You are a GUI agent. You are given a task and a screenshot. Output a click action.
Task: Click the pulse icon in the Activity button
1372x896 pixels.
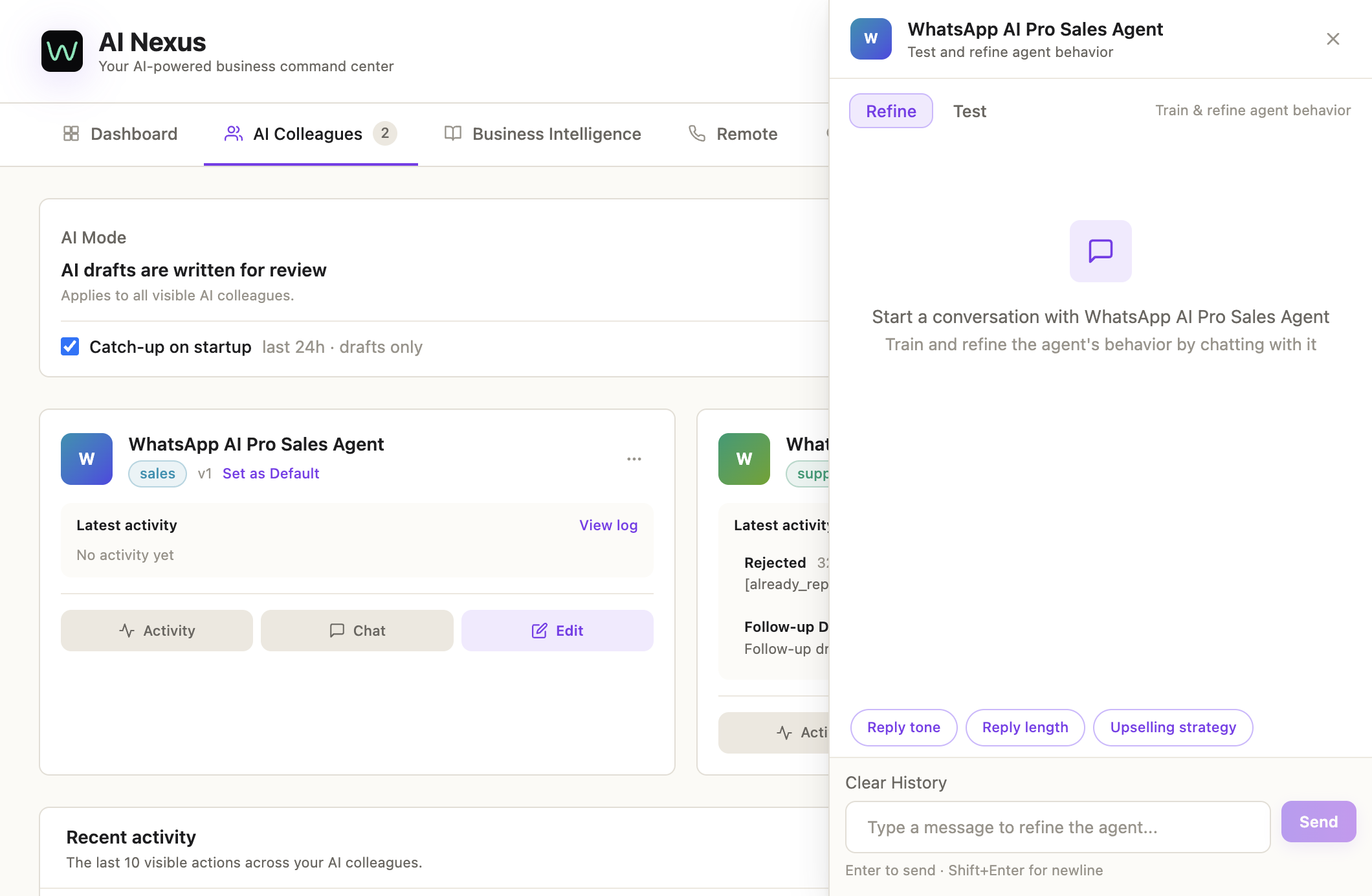pyautogui.click(x=127, y=631)
